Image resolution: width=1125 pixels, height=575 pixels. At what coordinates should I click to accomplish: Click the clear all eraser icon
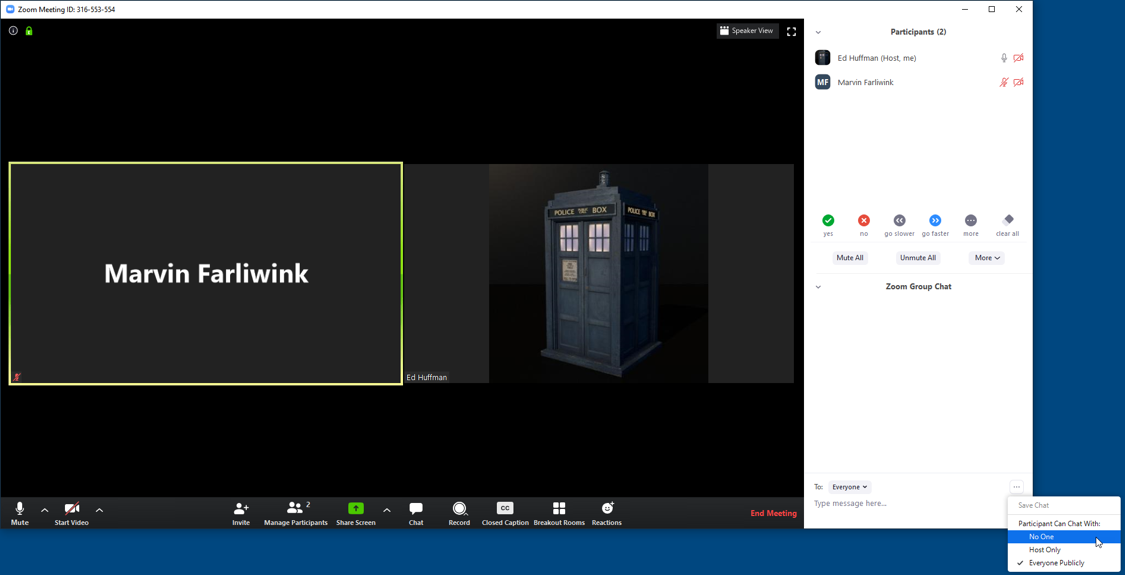pos(1007,220)
